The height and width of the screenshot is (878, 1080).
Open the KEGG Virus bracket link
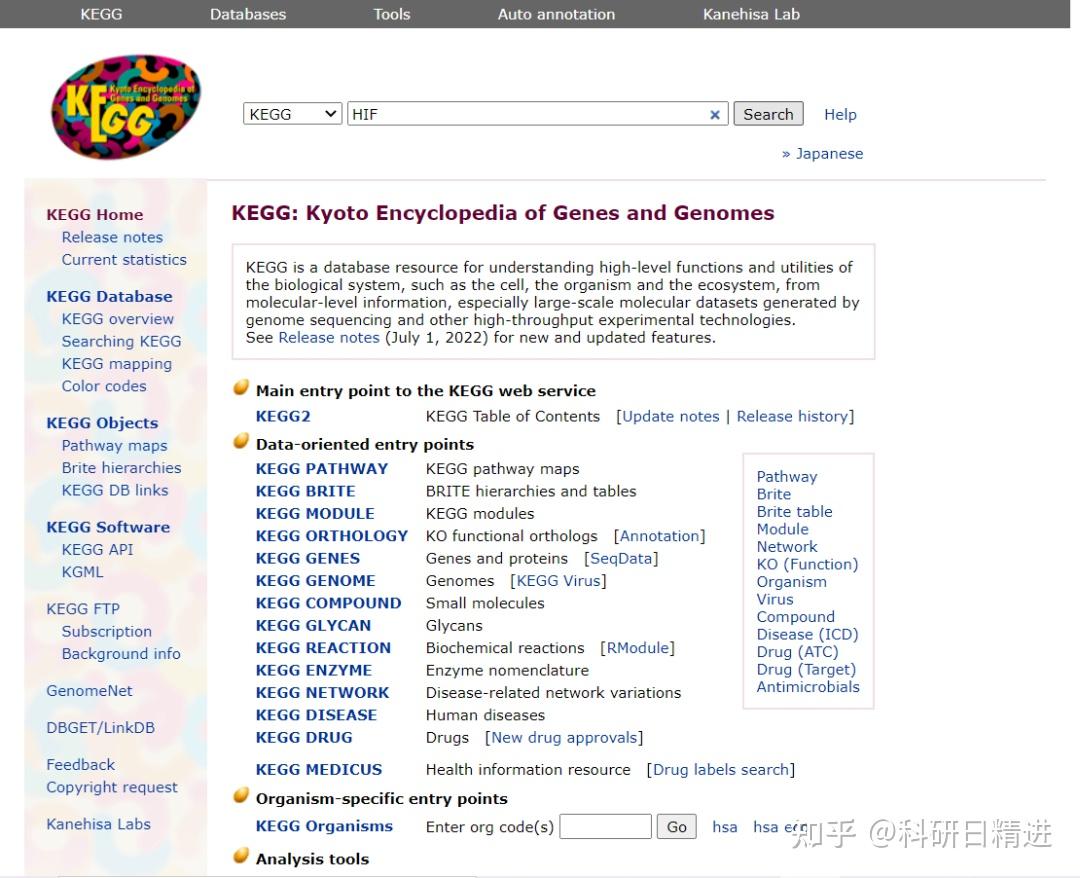559,581
